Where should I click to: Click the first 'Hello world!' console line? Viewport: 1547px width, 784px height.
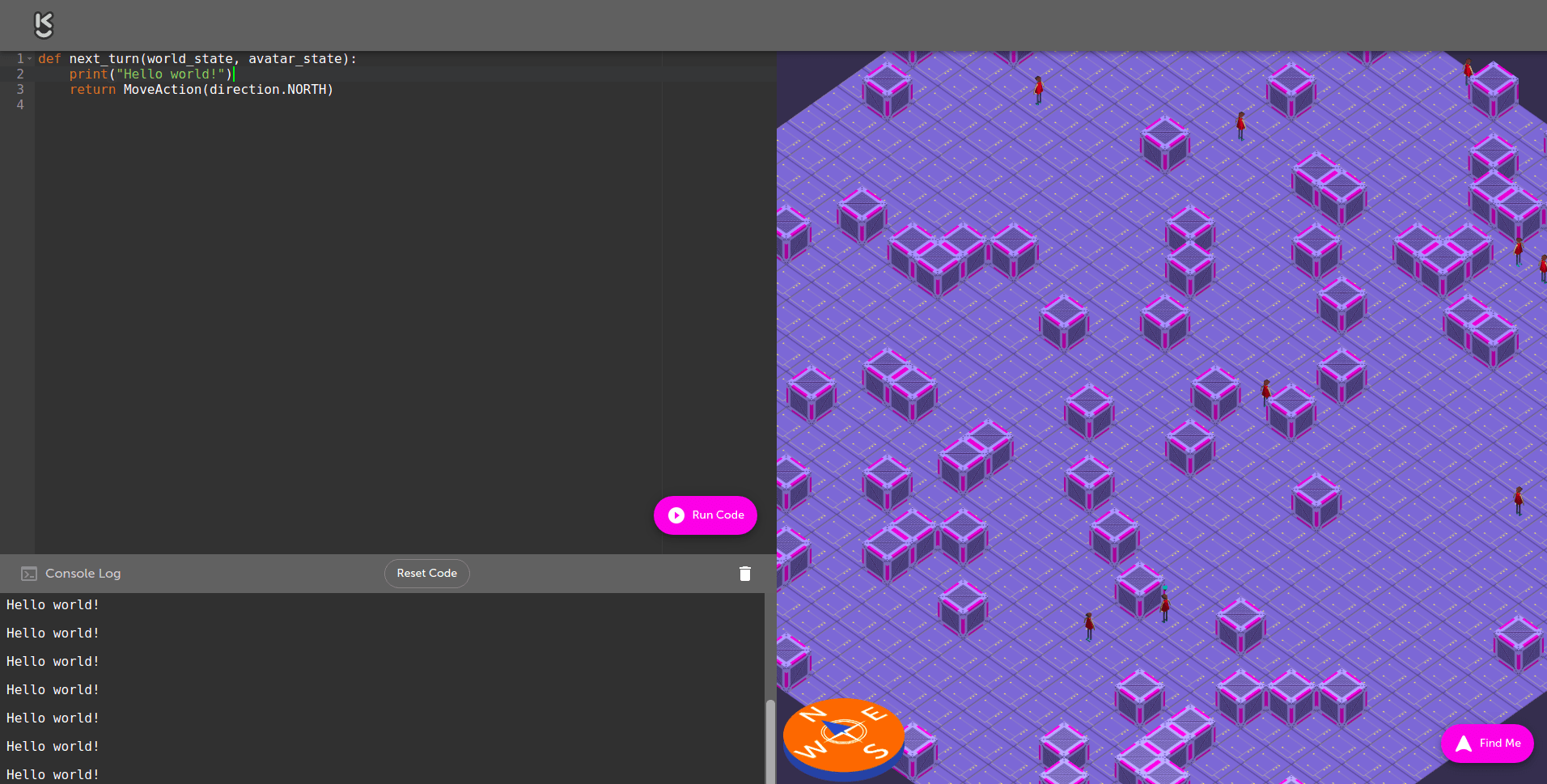53,605
